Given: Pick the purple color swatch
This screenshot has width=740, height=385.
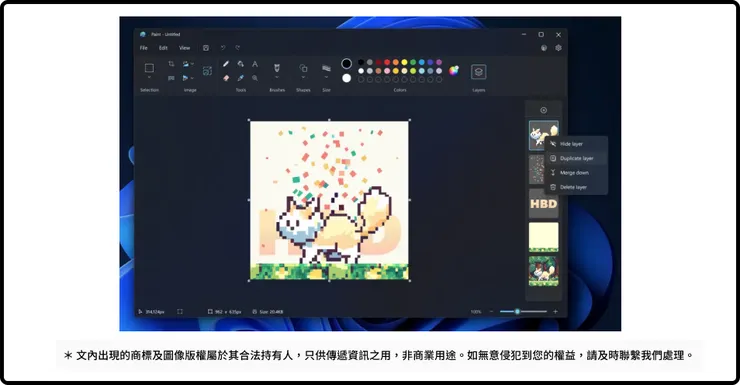Looking at the screenshot, I should pos(439,62).
